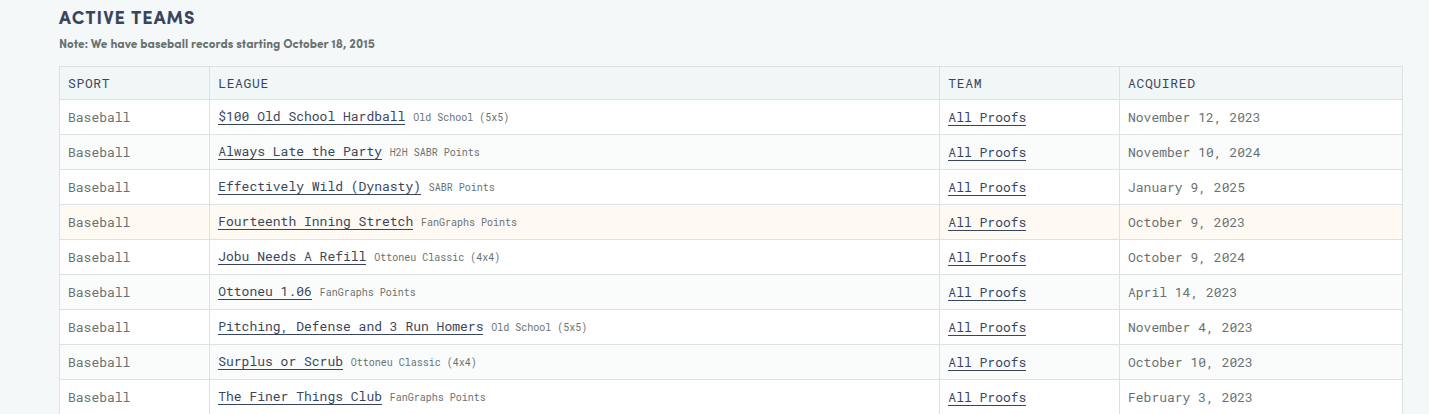Click the LEAGUE column header

pyautogui.click(x=243, y=84)
